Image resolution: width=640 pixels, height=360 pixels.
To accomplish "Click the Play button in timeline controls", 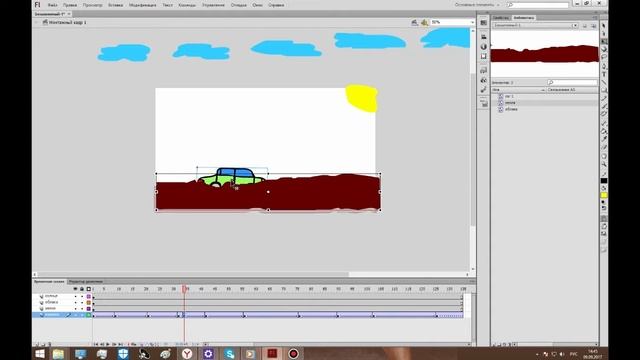I will [x=108, y=344].
